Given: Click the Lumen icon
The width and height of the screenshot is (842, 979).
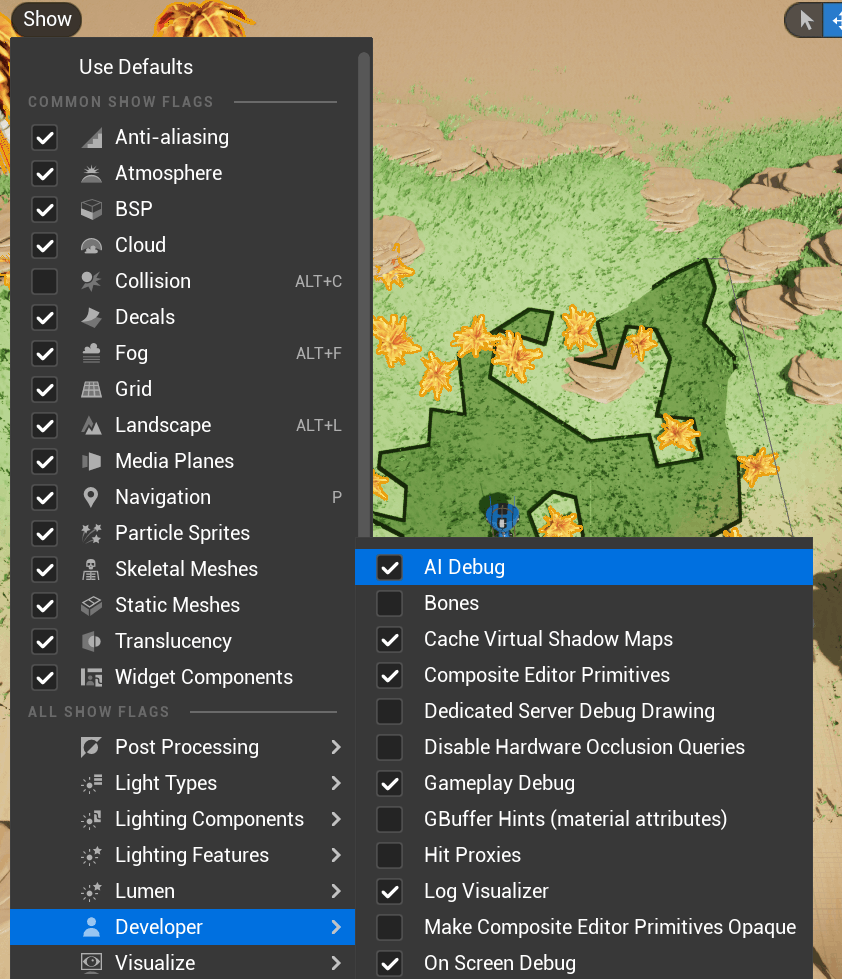Looking at the screenshot, I should coord(92,892).
